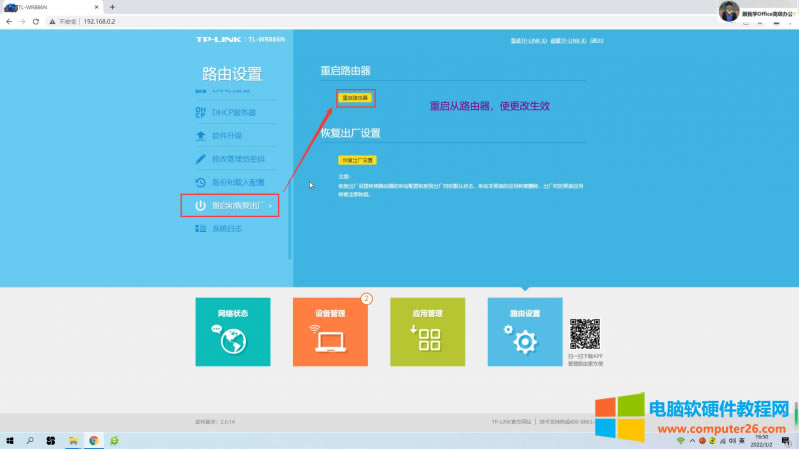Click the yellow 重启路由器 button
The height and width of the screenshot is (449, 799).
(x=355, y=97)
